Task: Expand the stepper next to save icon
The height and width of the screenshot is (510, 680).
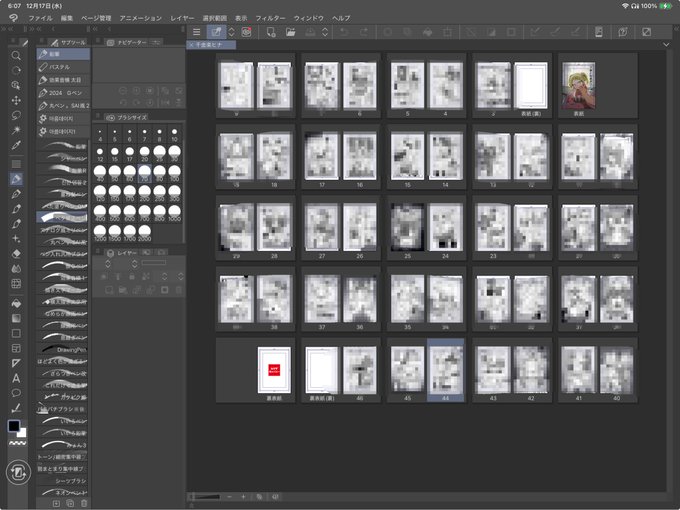Action: pyautogui.click(x=325, y=32)
